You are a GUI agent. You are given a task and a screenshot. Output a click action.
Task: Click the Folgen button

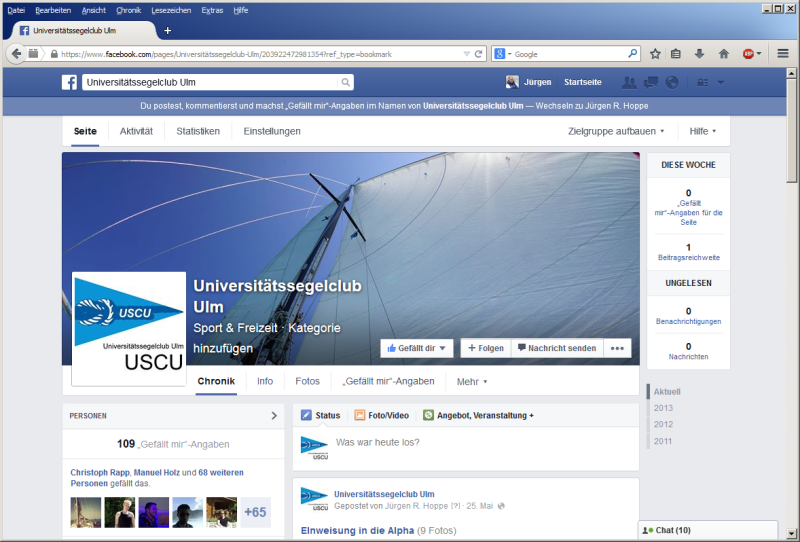[486, 348]
